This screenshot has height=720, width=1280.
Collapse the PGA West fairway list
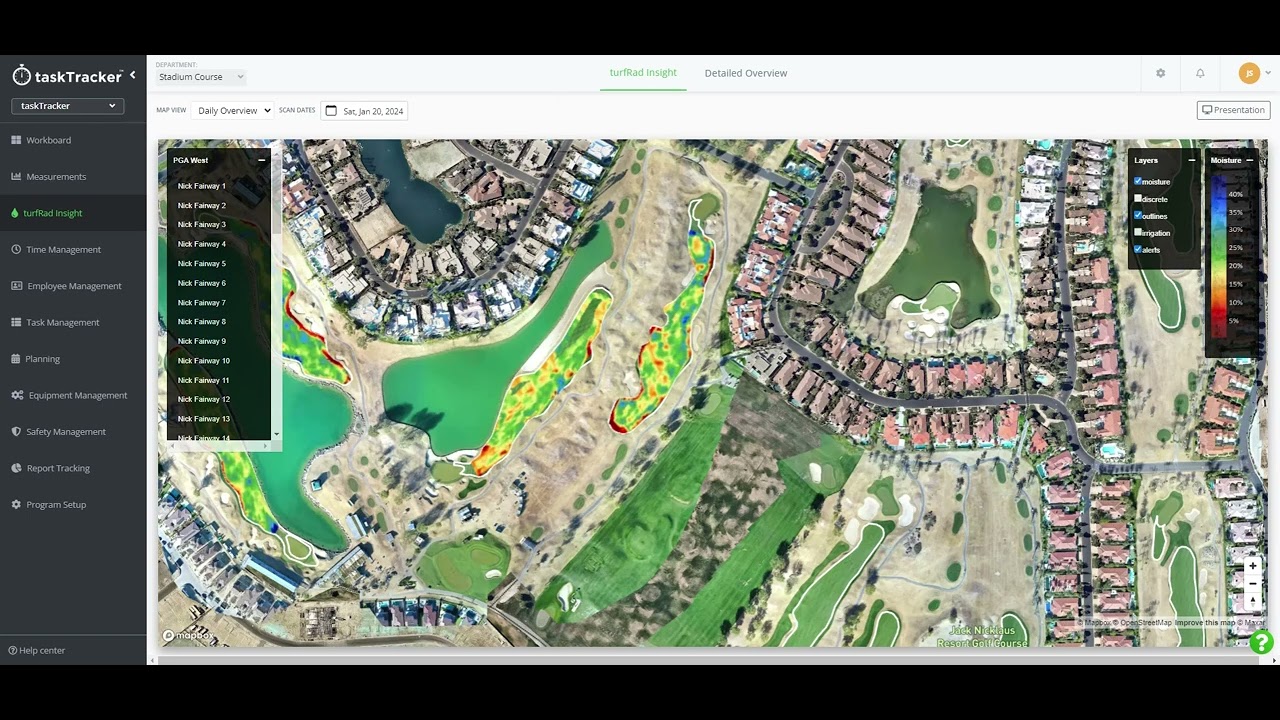(x=262, y=160)
